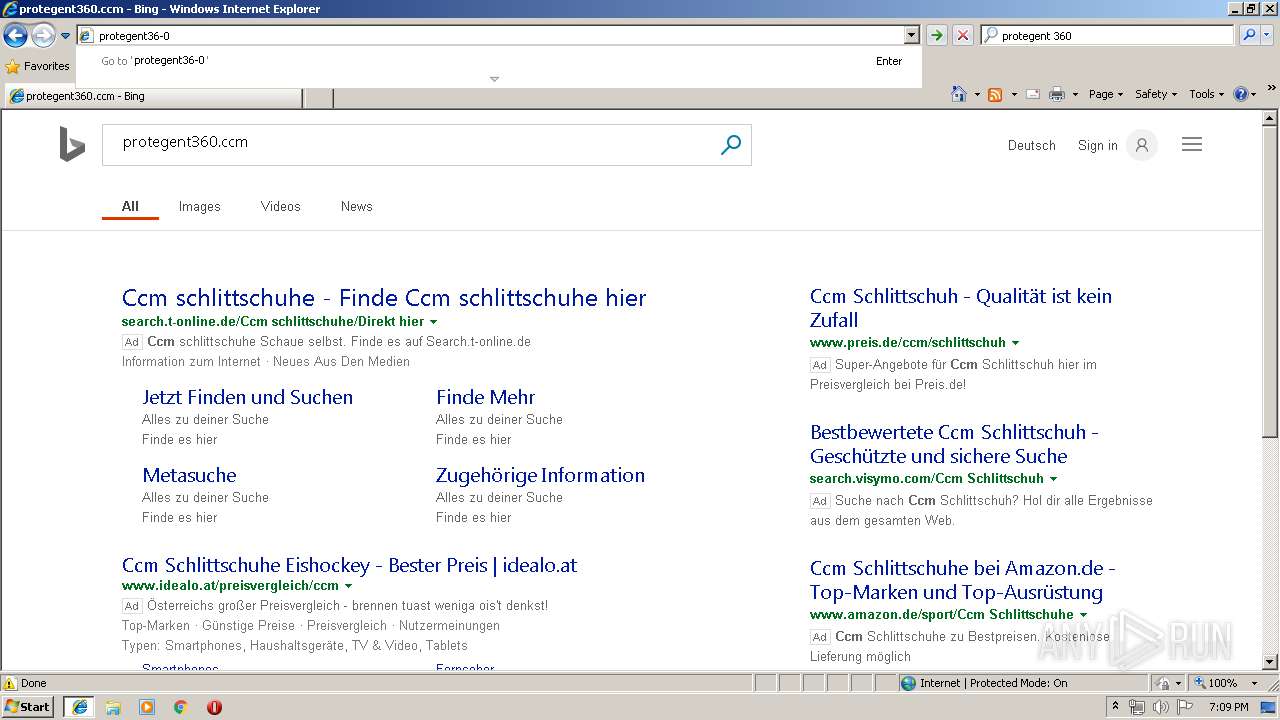1280x720 pixels.
Task: Click the RSS Feeds icon
Action: 995,94
